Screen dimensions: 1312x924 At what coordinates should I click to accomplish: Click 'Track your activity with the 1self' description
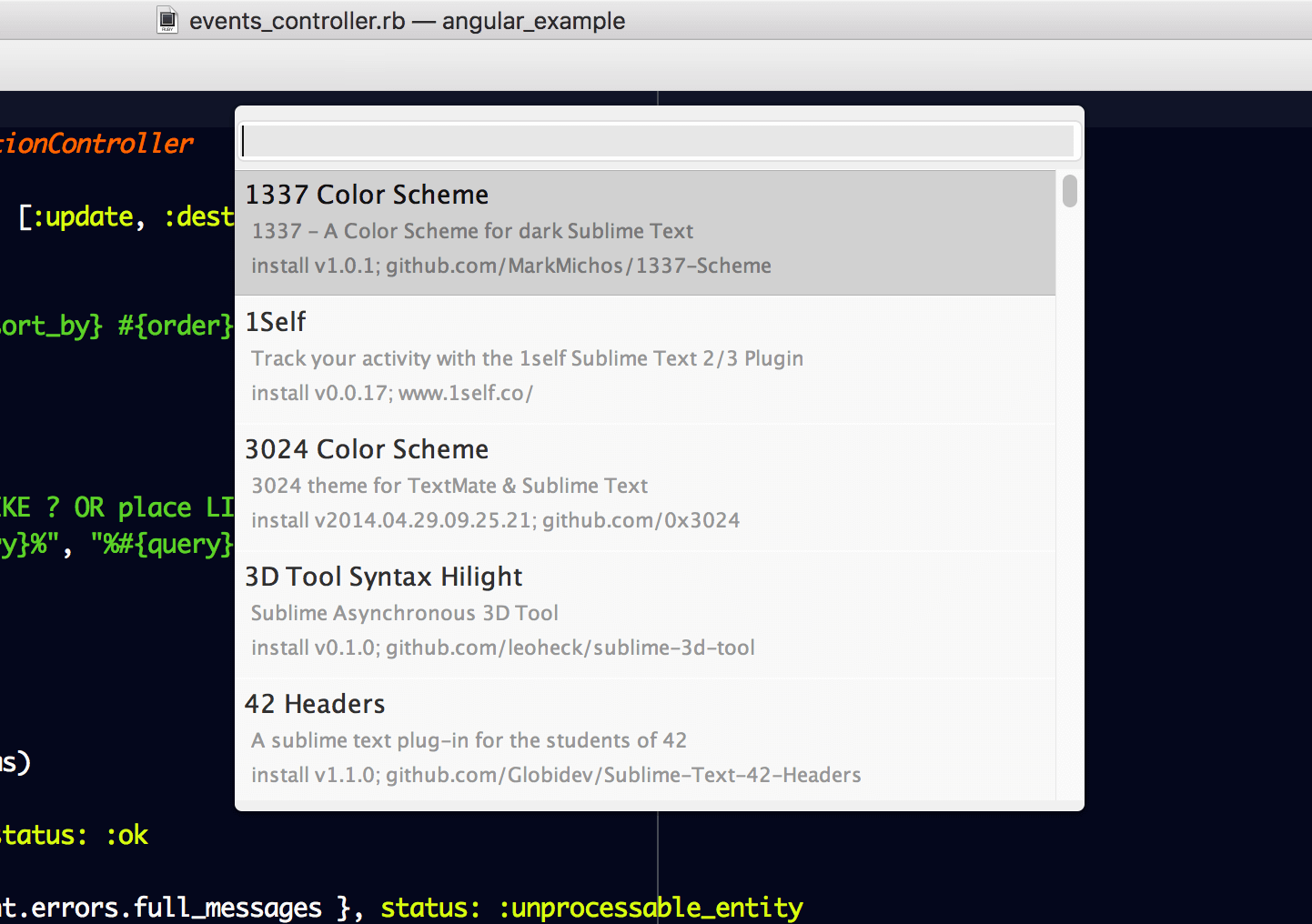click(528, 359)
